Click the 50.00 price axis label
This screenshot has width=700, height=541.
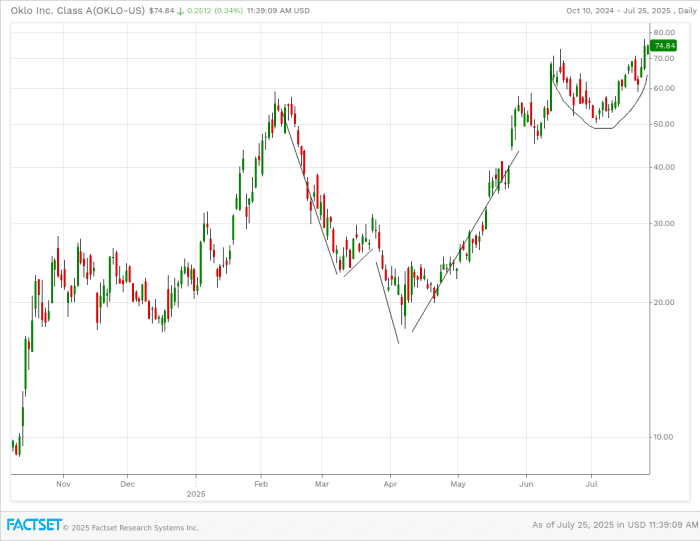coord(664,124)
